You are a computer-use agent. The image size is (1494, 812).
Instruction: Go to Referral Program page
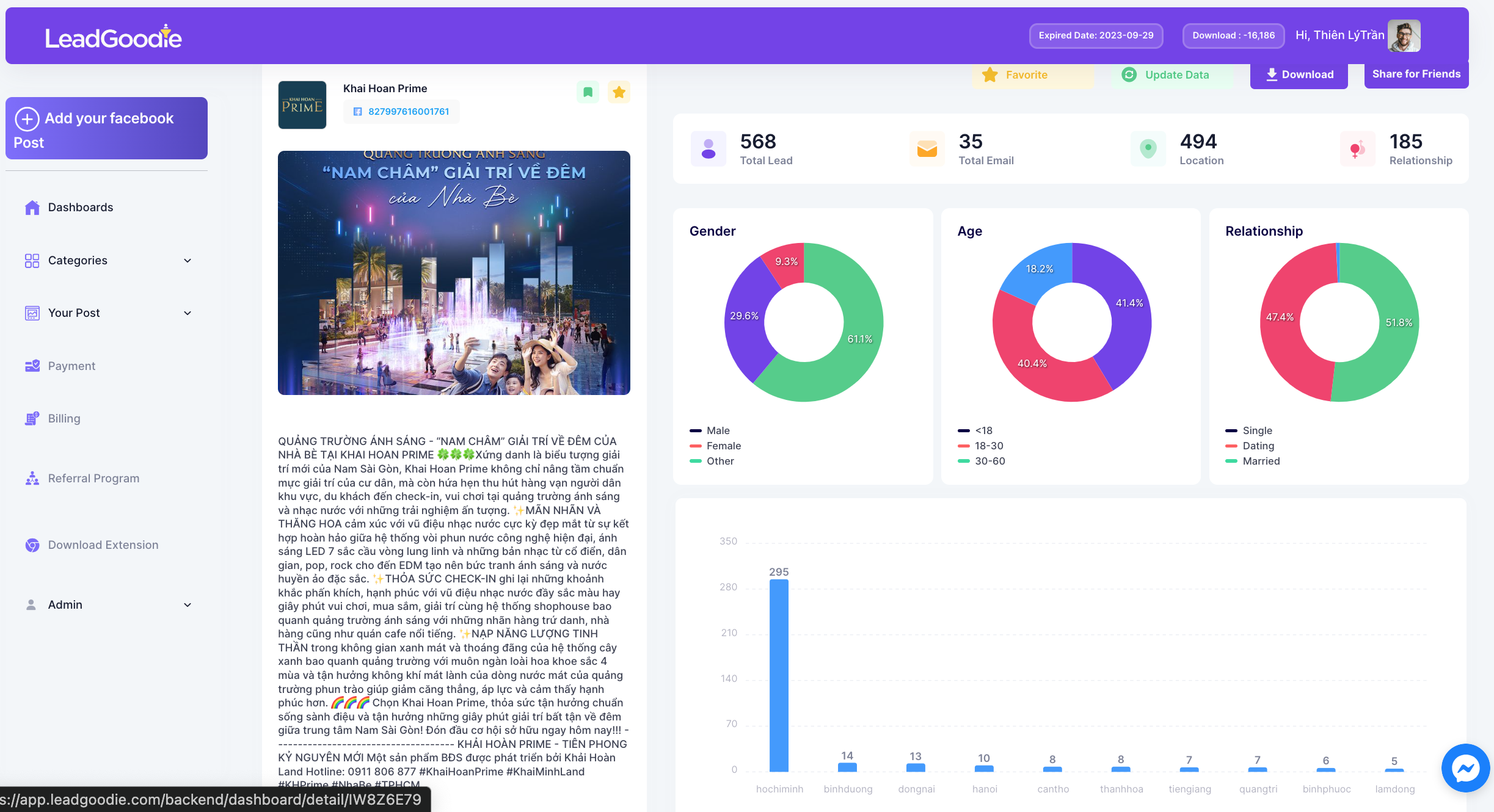coord(93,479)
